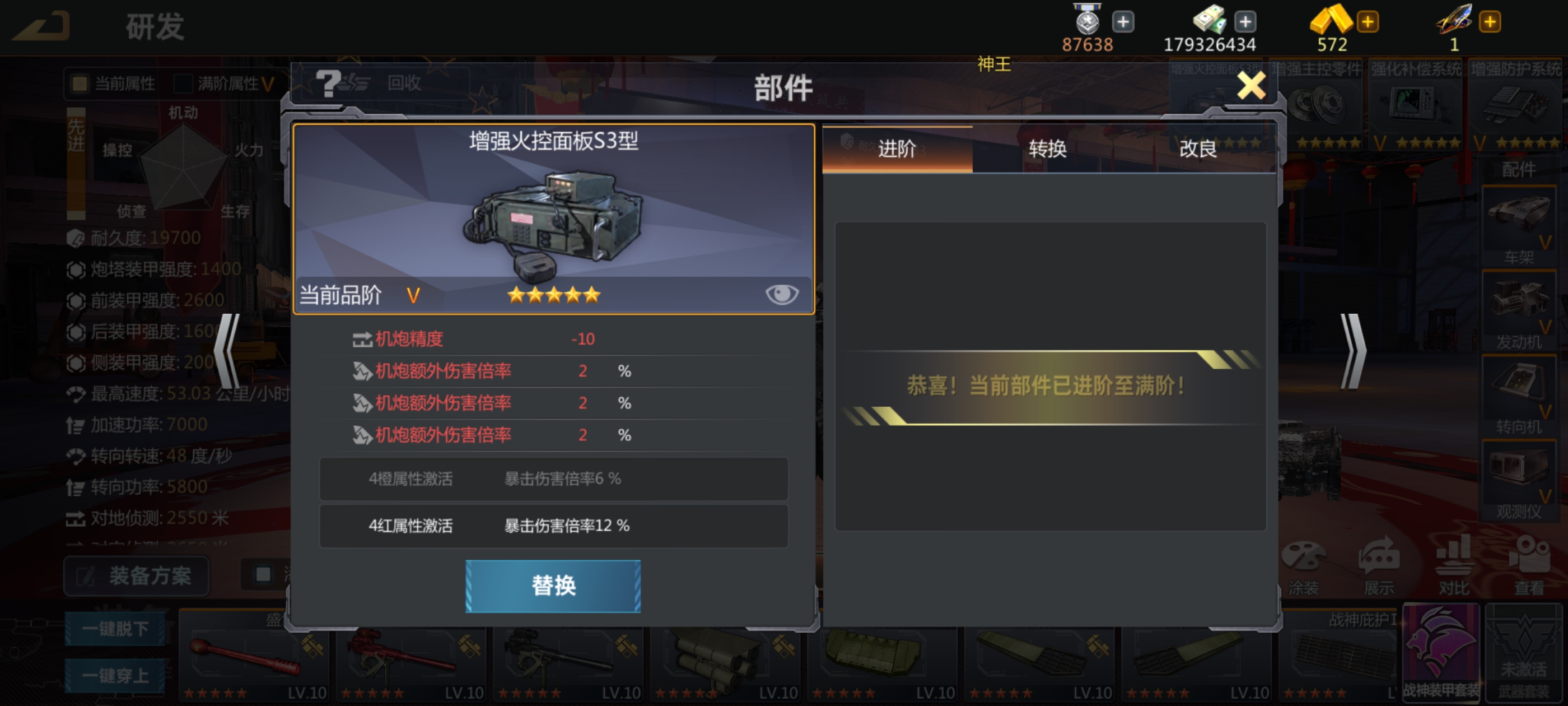Open the question mark help icon

pyautogui.click(x=329, y=83)
